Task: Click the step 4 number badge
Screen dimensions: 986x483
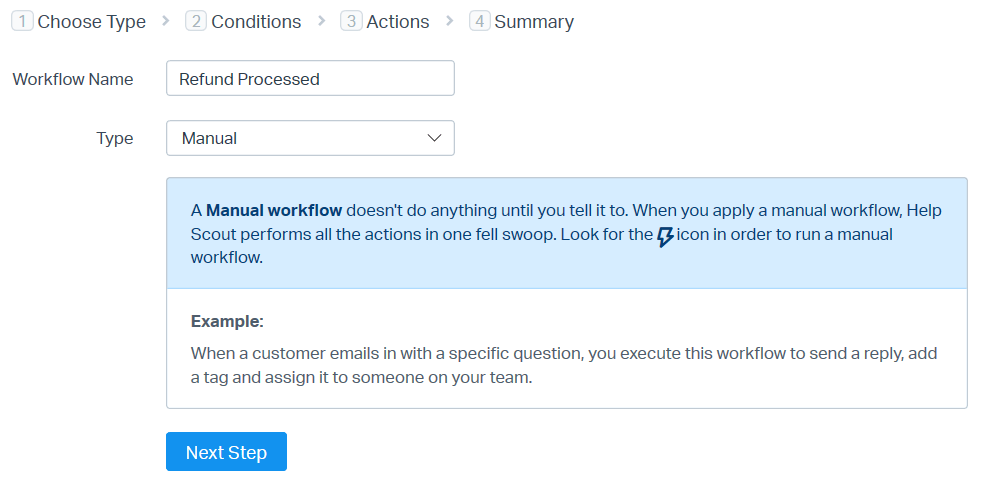Action: [x=480, y=21]
